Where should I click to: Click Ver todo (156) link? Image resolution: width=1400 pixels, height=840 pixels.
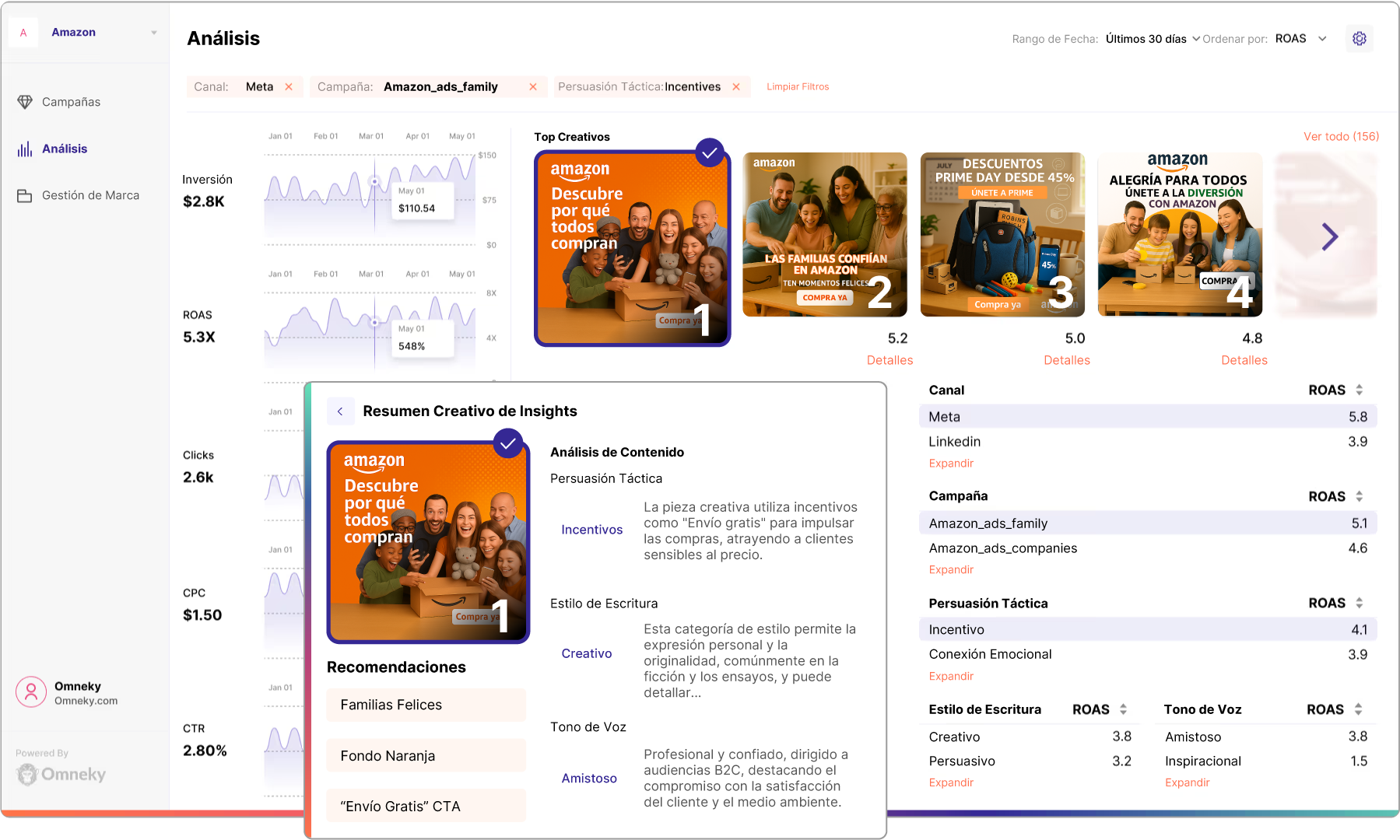click(1341, 136)
